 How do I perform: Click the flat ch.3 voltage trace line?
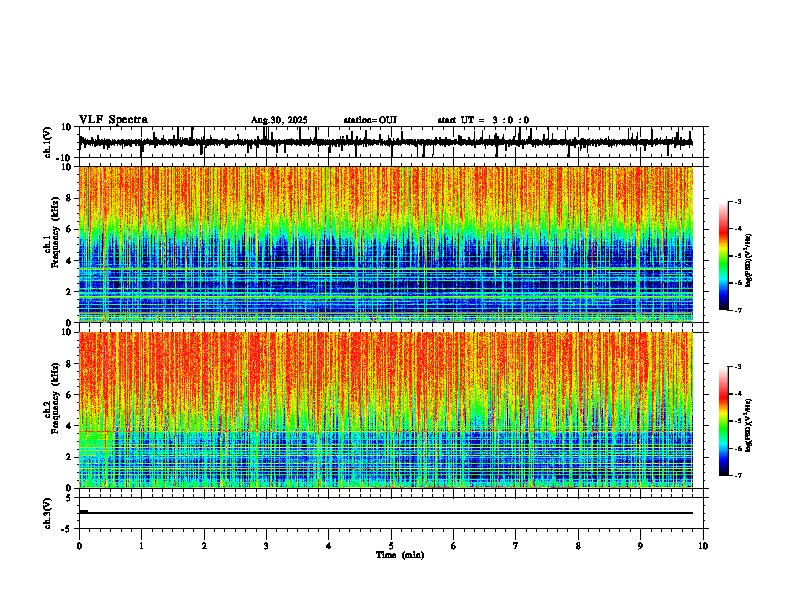coord(386,513)
